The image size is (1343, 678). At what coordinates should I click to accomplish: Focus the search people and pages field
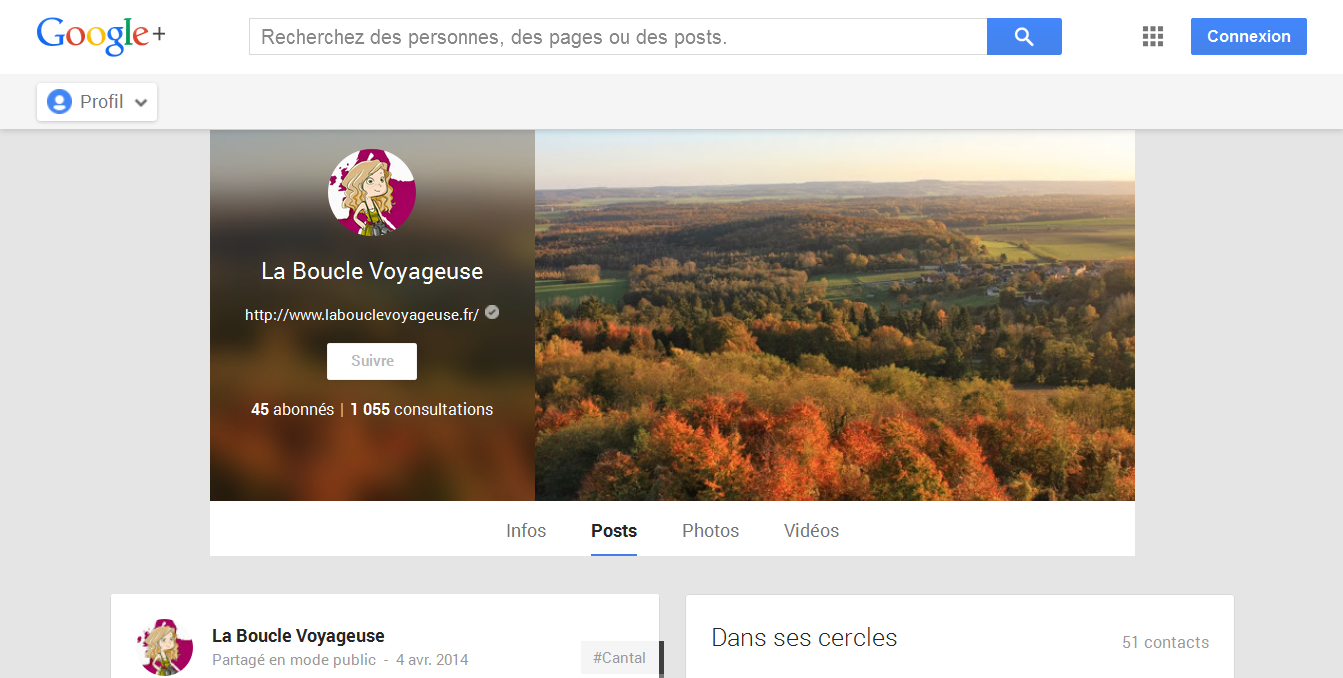pos(618,37)
